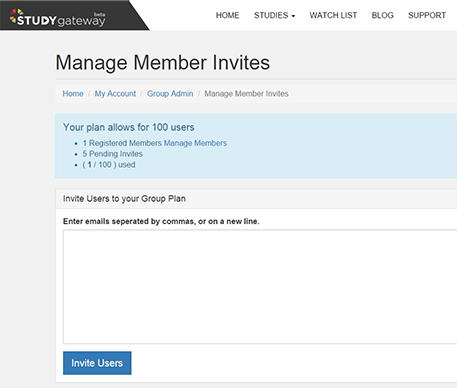Click the Manage Member Invites page heading
The height and width of the screenshot is (388, 457).
163,62
